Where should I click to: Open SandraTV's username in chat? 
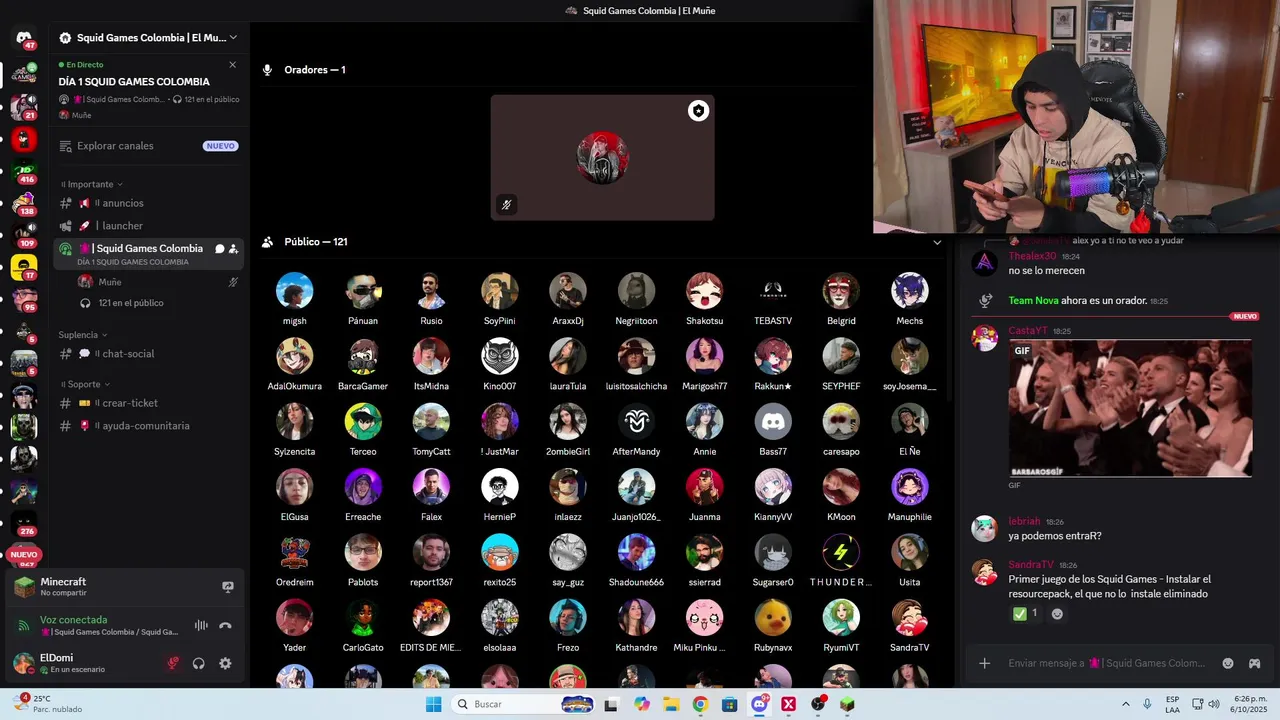(1031, 565)
